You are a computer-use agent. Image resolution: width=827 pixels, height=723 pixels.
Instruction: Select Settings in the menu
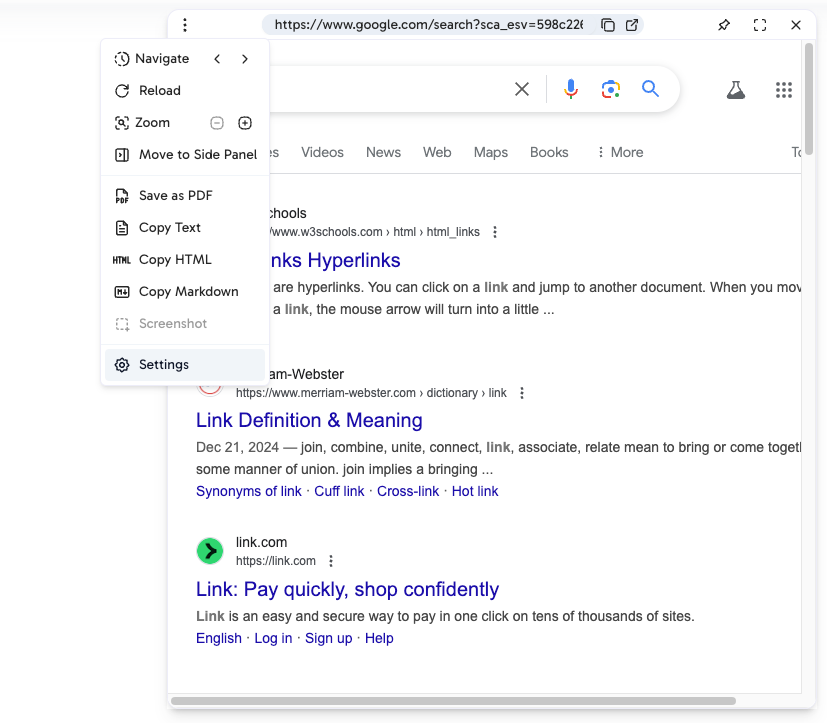coord(164,365)
